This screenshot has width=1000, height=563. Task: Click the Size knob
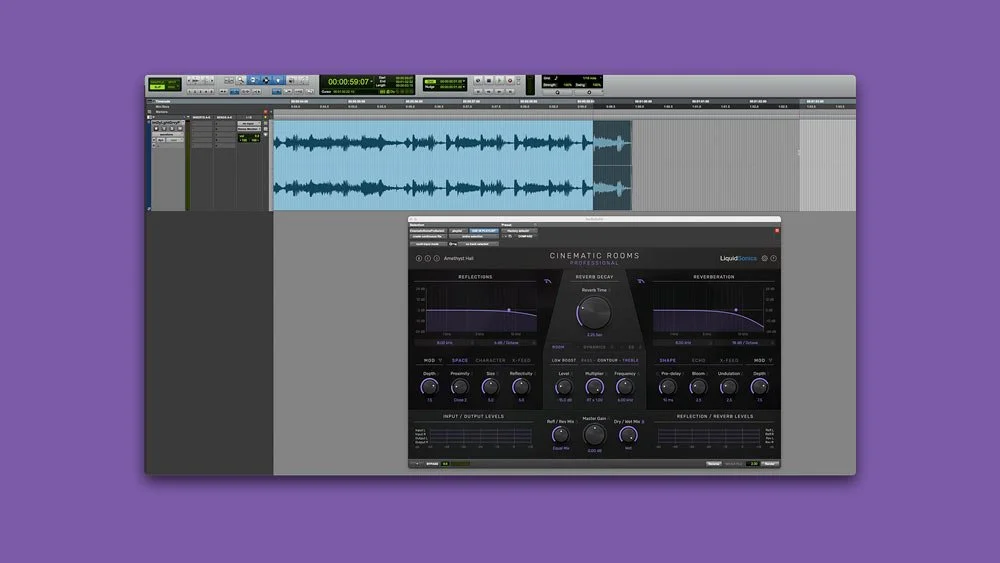pyautogui.click(x=490, y=386)
